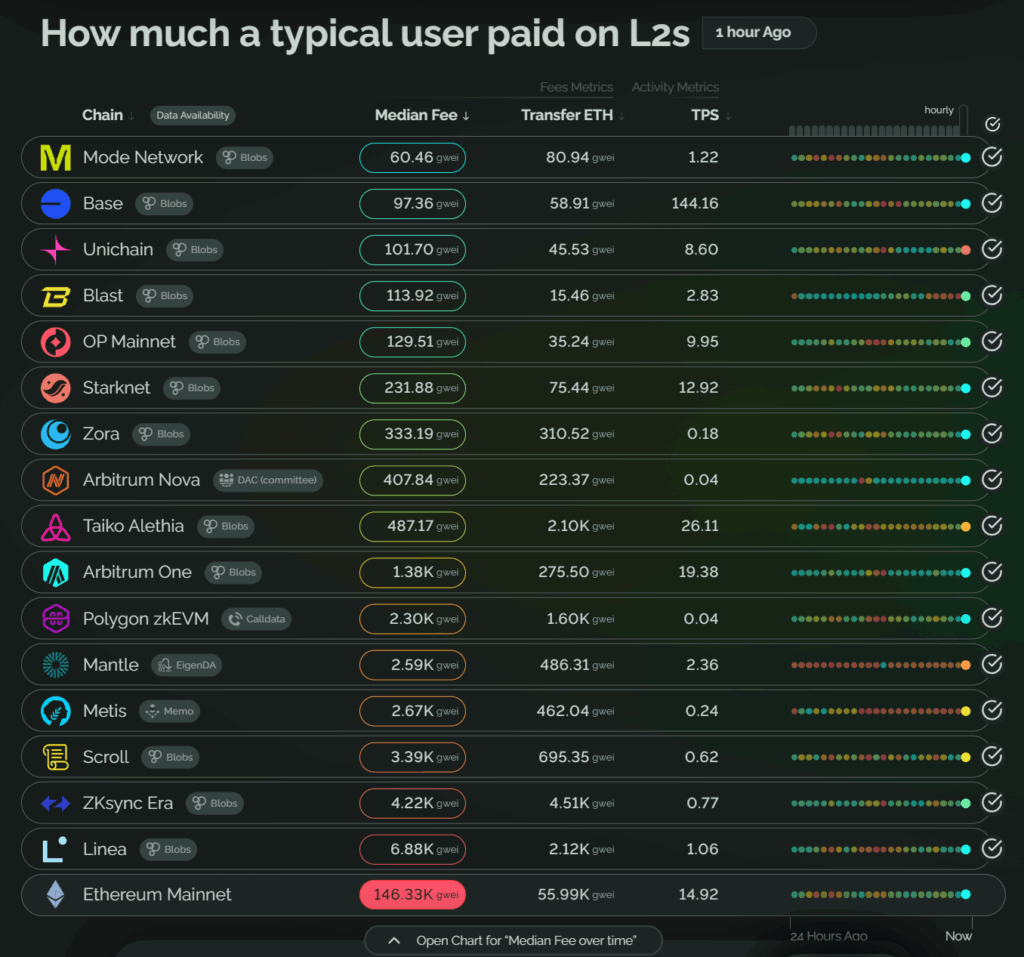The height and width of the screenshot is (957, 1024).
Task: Toggle the Mode Network row checkmark
Action: coord(992,157)
